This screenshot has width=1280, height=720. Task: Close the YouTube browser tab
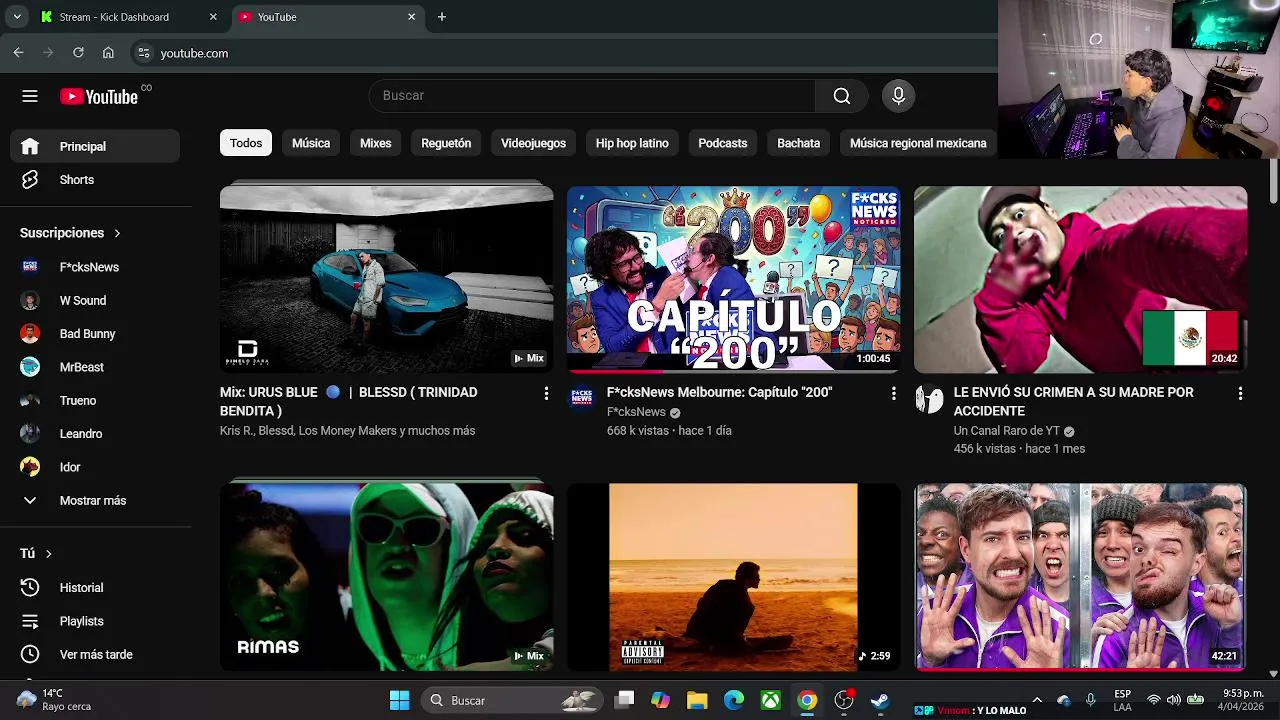point(411,17)
